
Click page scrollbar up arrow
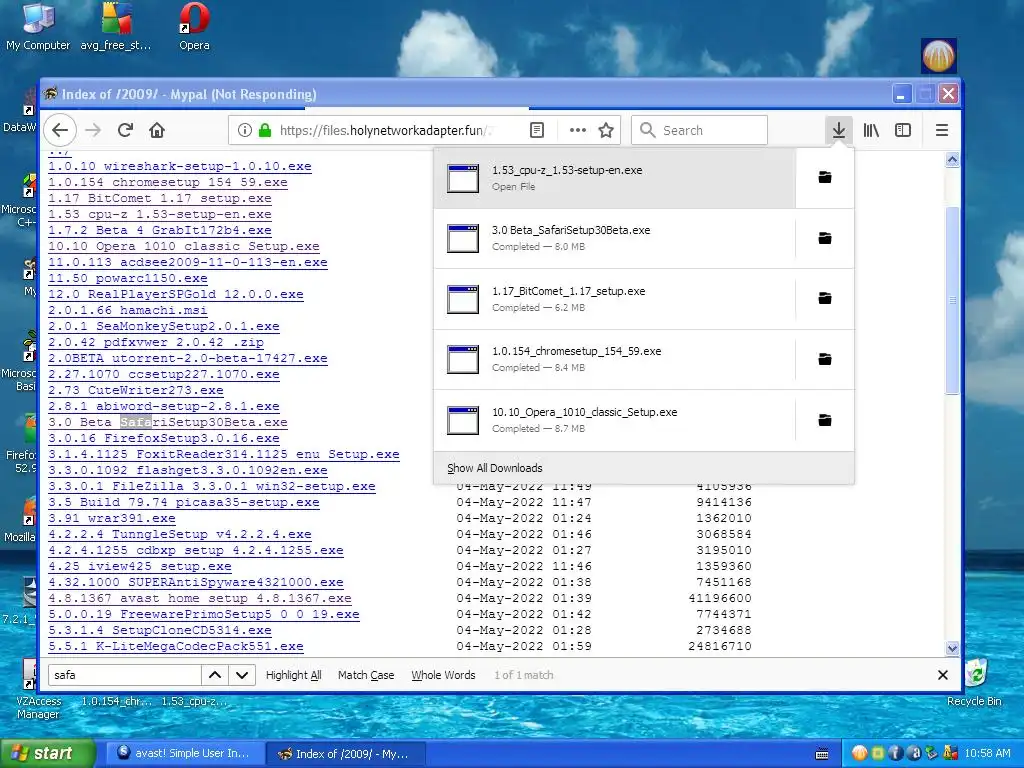[x=952, y=159]
